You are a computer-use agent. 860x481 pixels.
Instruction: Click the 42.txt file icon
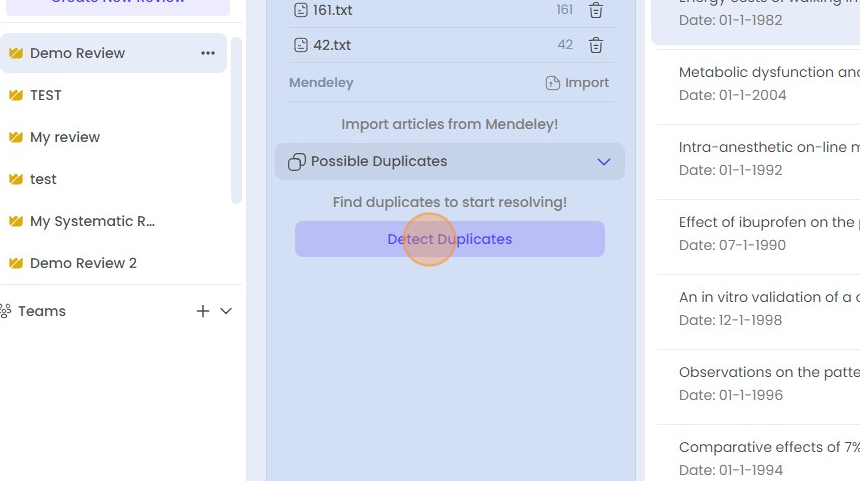click(x=301, y=45)
